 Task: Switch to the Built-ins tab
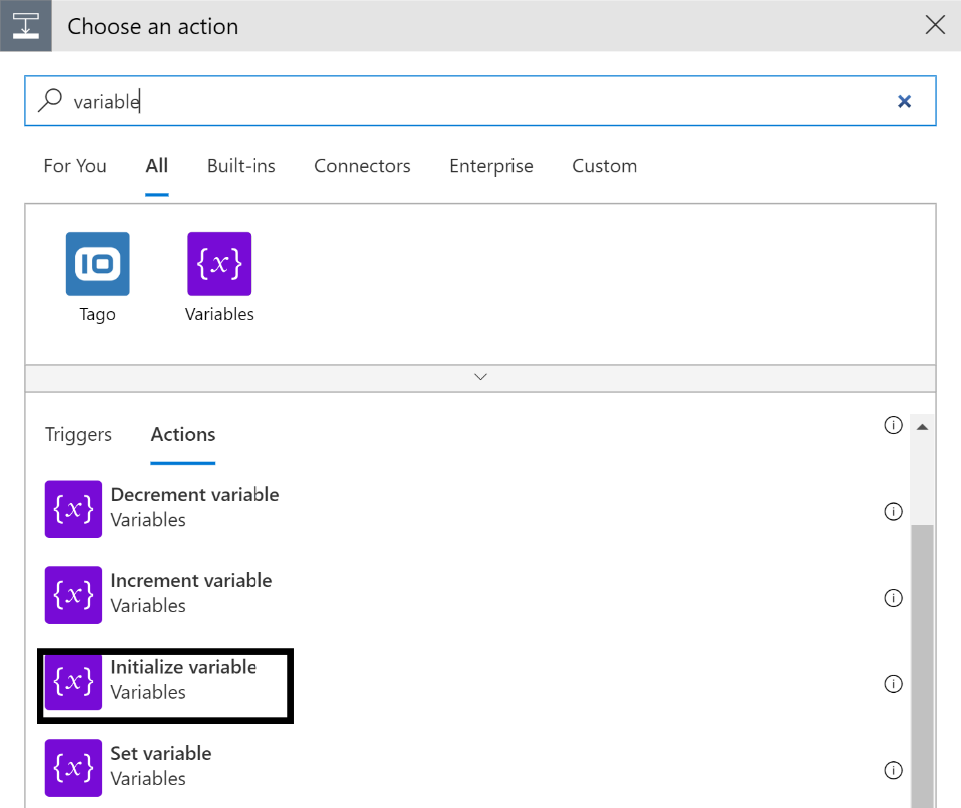(x=241, y=166)
